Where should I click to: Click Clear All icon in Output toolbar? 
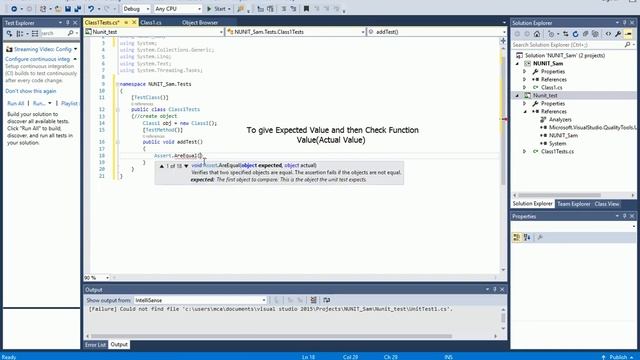(x=313, y=300)
